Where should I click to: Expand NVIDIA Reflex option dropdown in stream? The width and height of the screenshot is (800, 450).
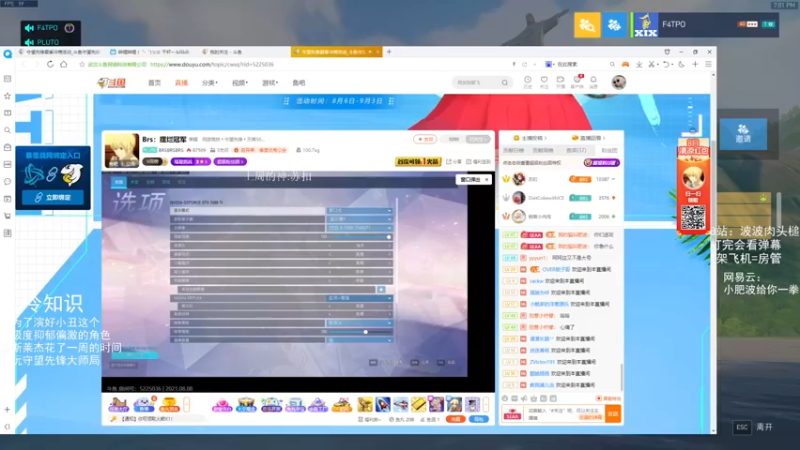359,298
